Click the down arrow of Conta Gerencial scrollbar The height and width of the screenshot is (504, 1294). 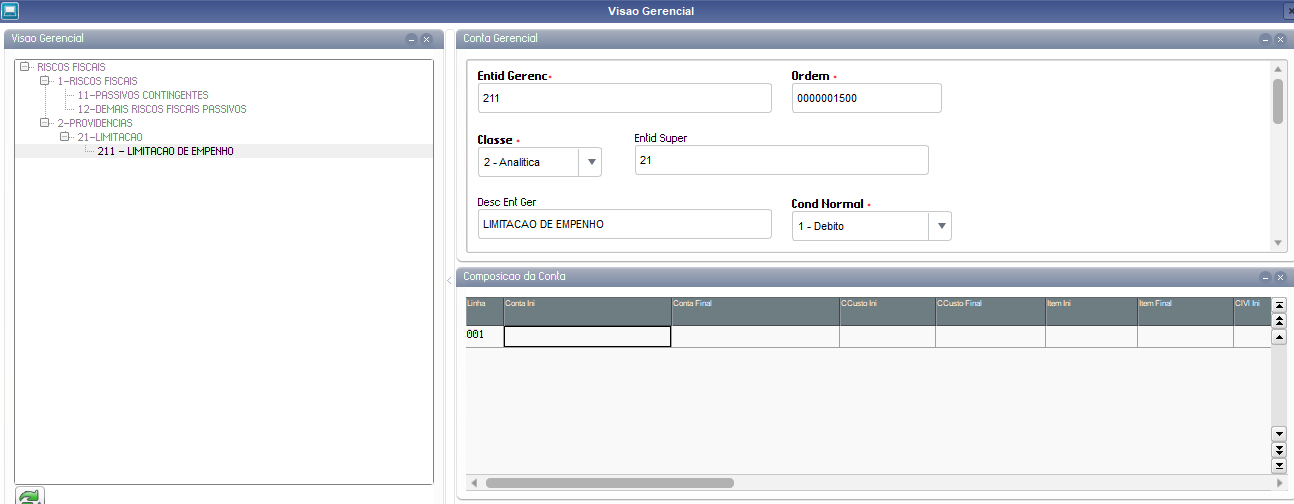click(x=1278, y=243)
